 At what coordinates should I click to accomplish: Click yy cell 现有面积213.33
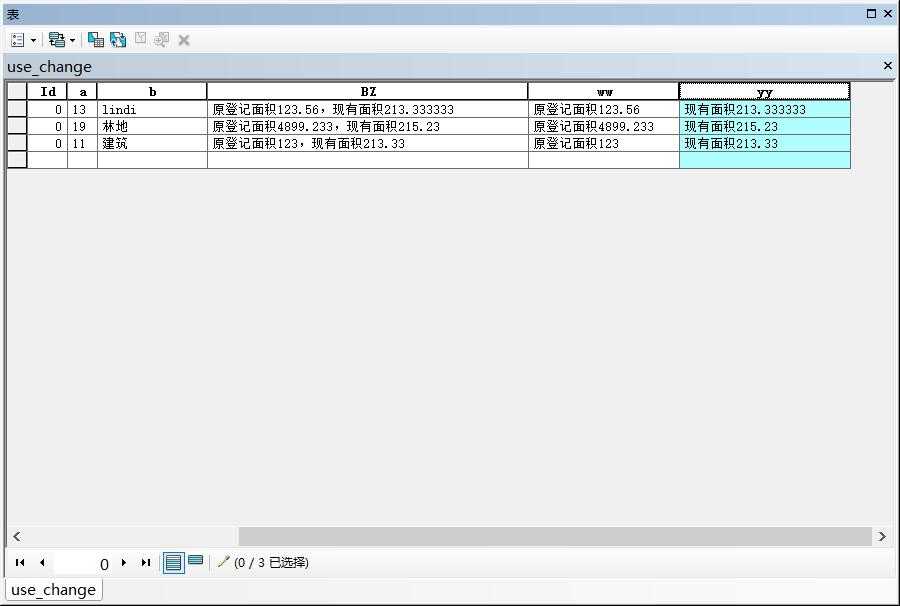click(765, 143)
